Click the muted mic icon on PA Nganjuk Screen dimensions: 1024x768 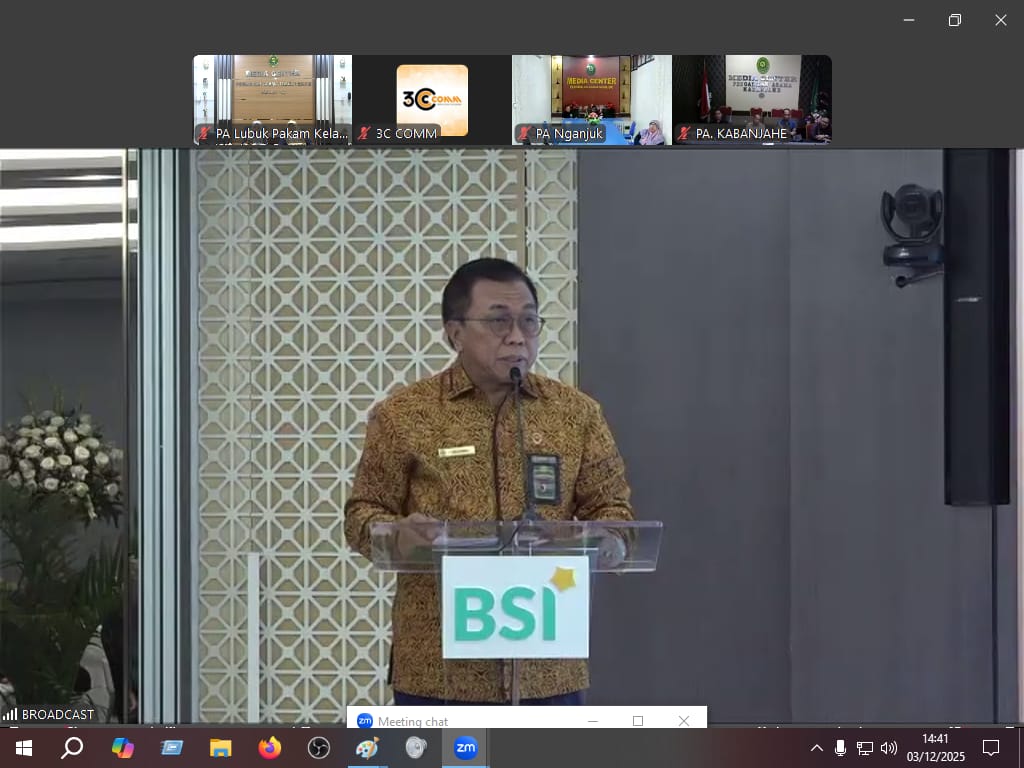(524, 133)
